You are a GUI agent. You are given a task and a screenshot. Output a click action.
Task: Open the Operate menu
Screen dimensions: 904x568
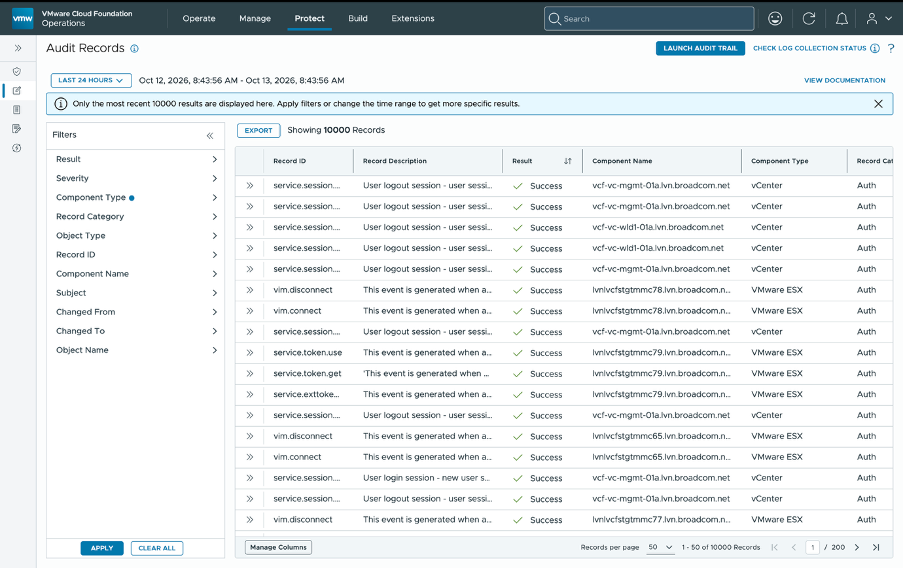point(199,18)
